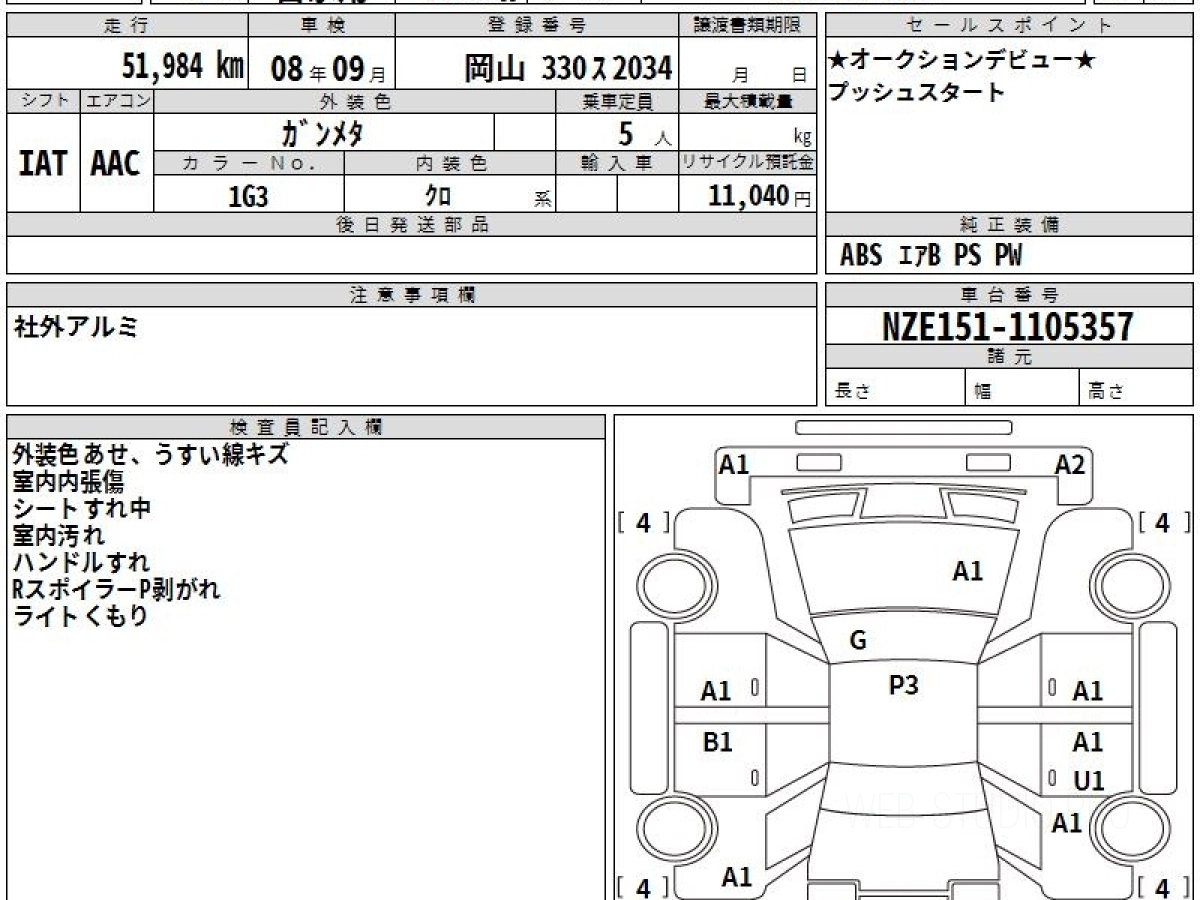Select the IAT shift value

[x=43, y=163]
